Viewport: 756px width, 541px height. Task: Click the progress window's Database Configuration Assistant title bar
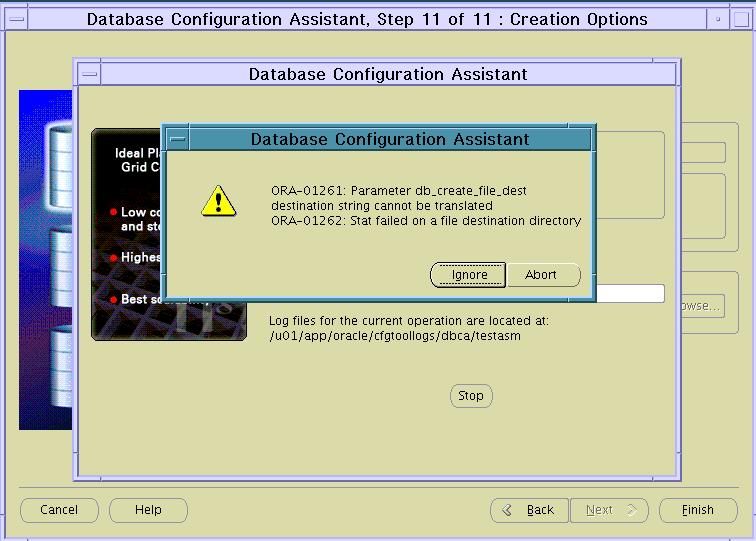click(388, 75)
